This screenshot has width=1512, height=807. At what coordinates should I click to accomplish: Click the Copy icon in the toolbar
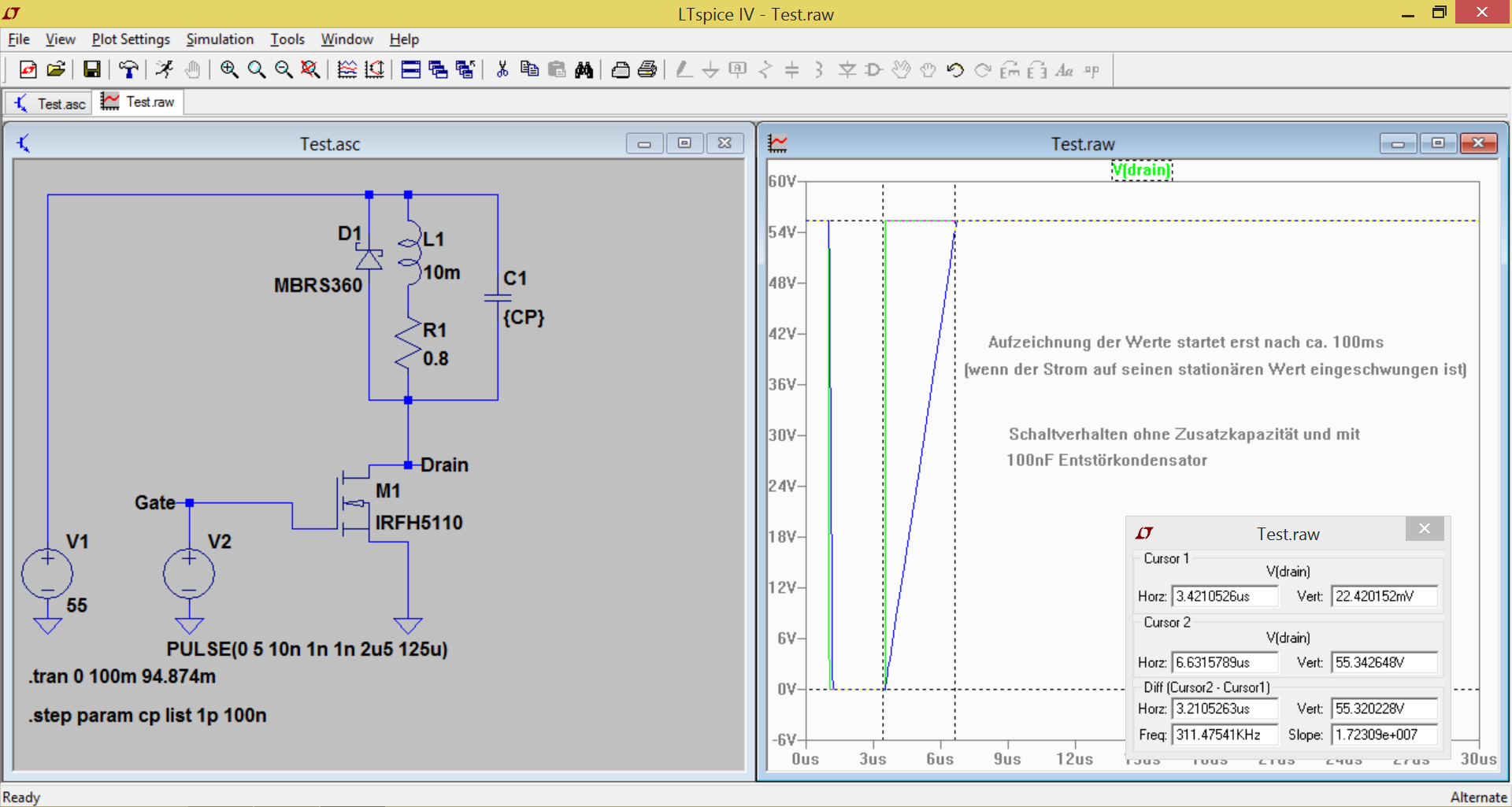(530, 70)
